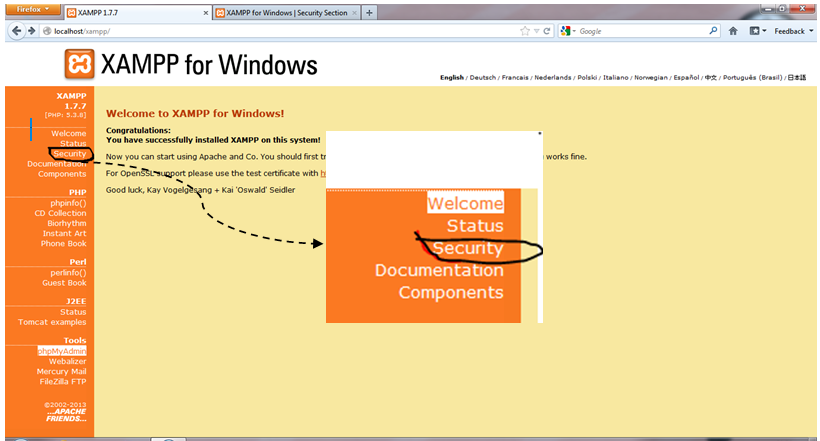Screen dimensions: 820x441
Task: Open Welcome in the XAMPP sidebar
Action: [x=69, y=133]
